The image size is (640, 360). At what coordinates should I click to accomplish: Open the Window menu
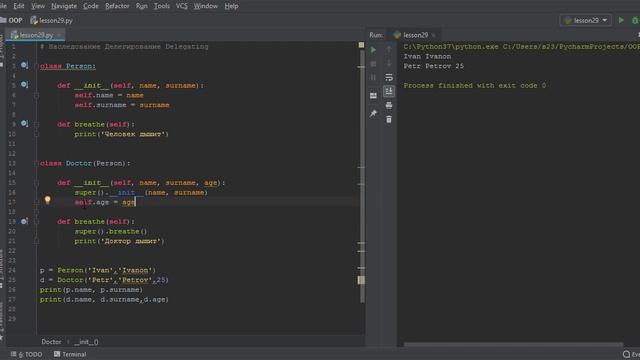(x=206, y=6)
